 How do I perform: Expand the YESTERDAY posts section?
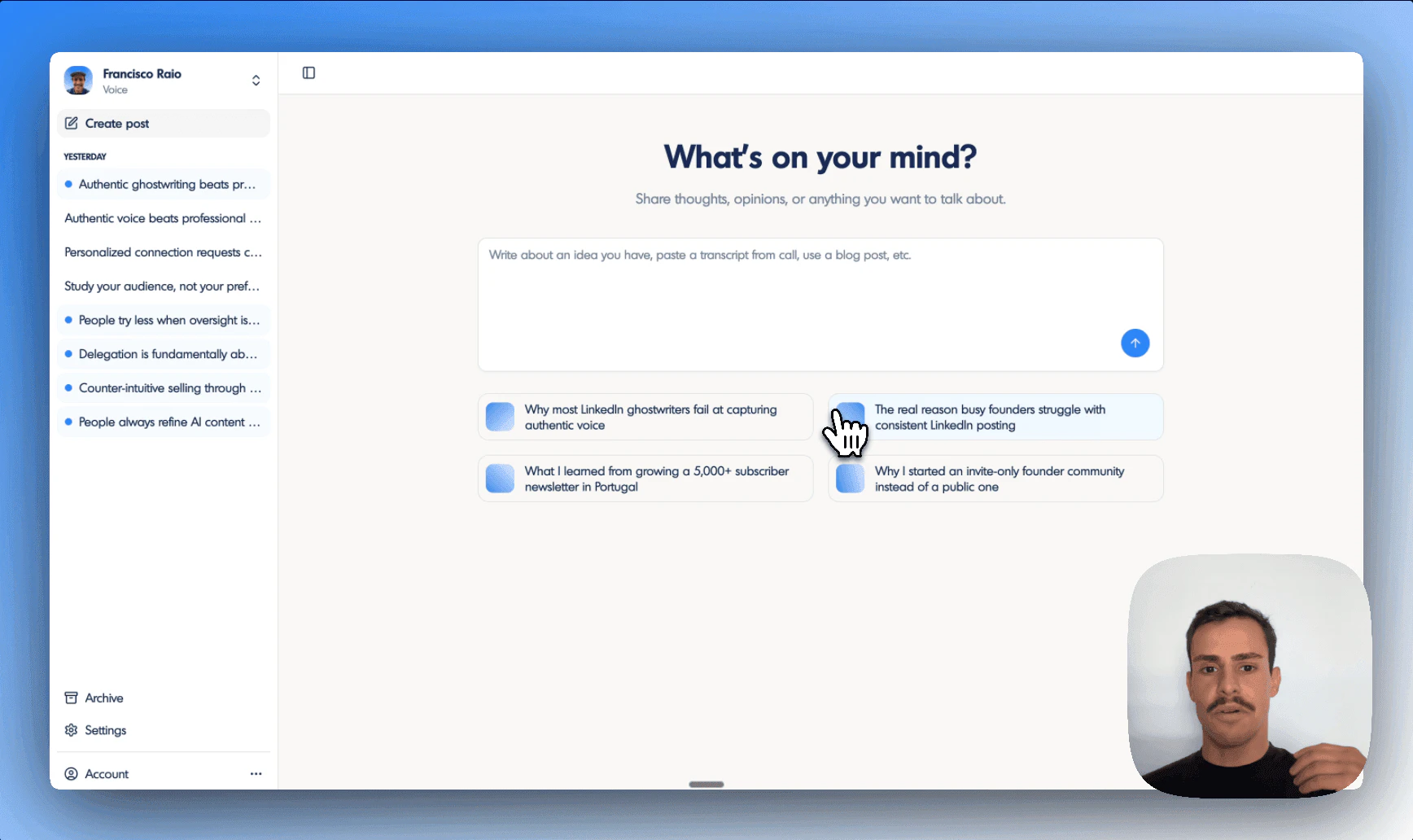[x=85, y=156]
